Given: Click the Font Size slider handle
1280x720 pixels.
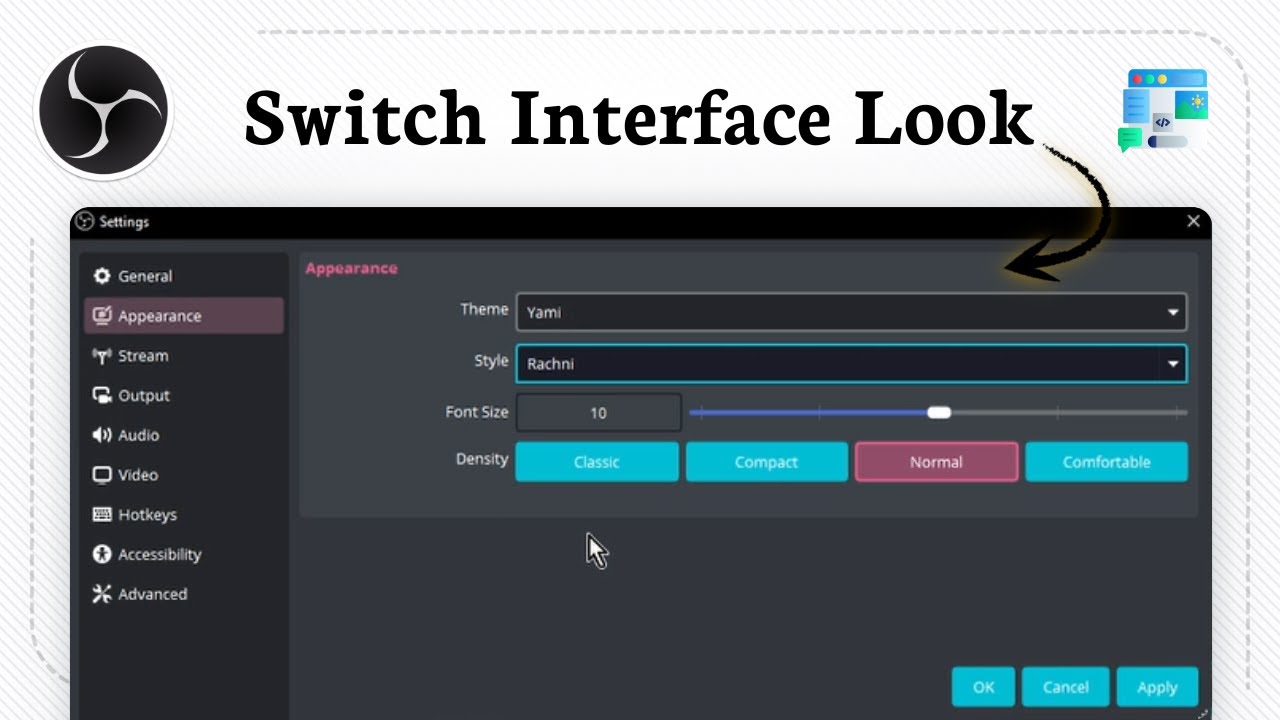Looking at the screenshot, I should (939, 412).
